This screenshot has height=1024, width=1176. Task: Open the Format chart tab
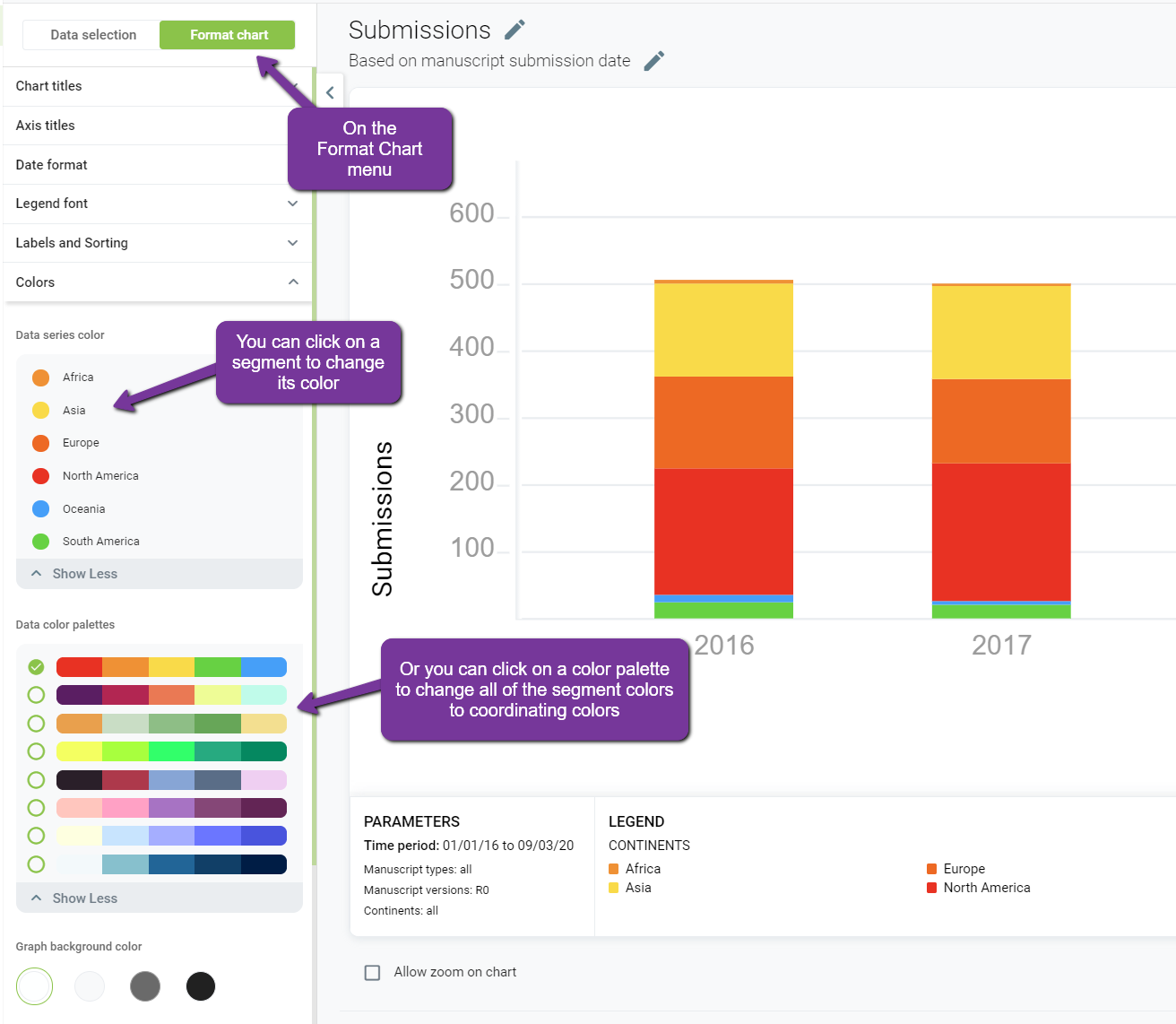pos(229,35)
